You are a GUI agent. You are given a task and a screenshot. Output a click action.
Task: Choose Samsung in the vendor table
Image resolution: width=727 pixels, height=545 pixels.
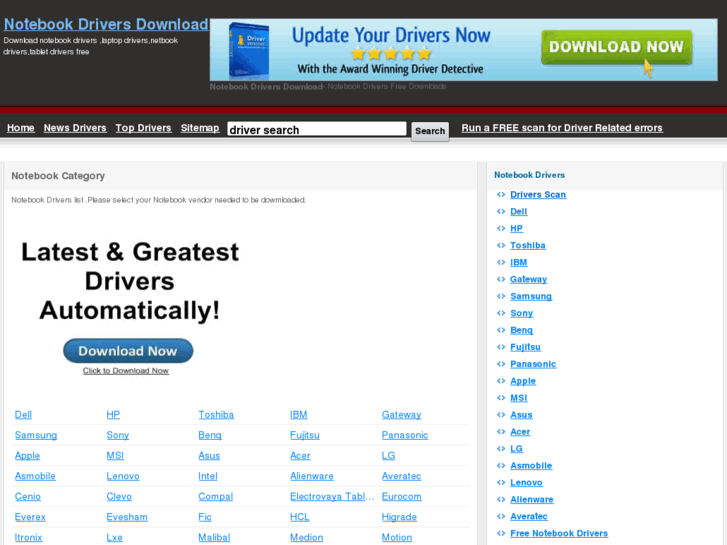coord(36,435)
